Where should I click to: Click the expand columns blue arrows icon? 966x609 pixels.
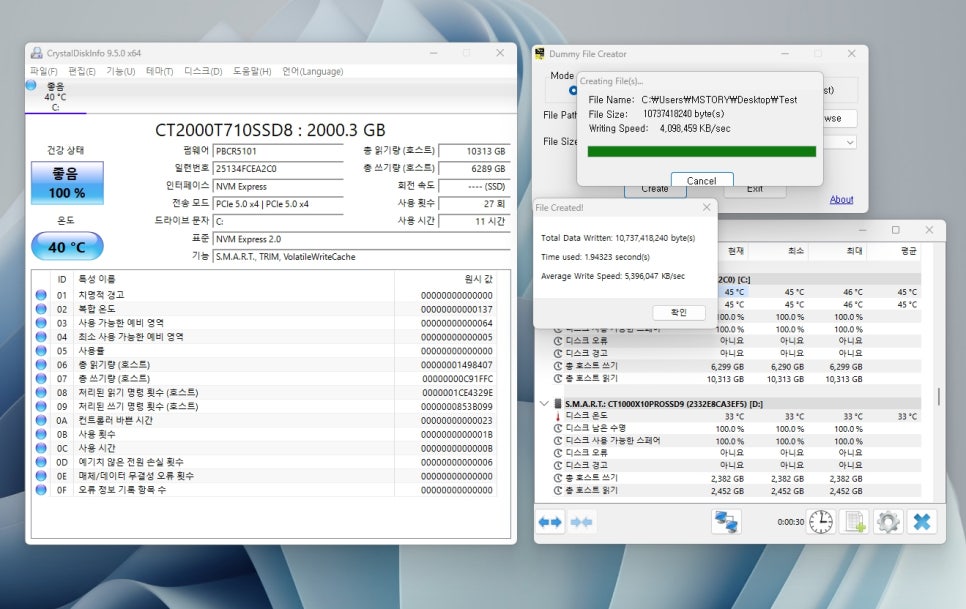click(x=550, y=522)
